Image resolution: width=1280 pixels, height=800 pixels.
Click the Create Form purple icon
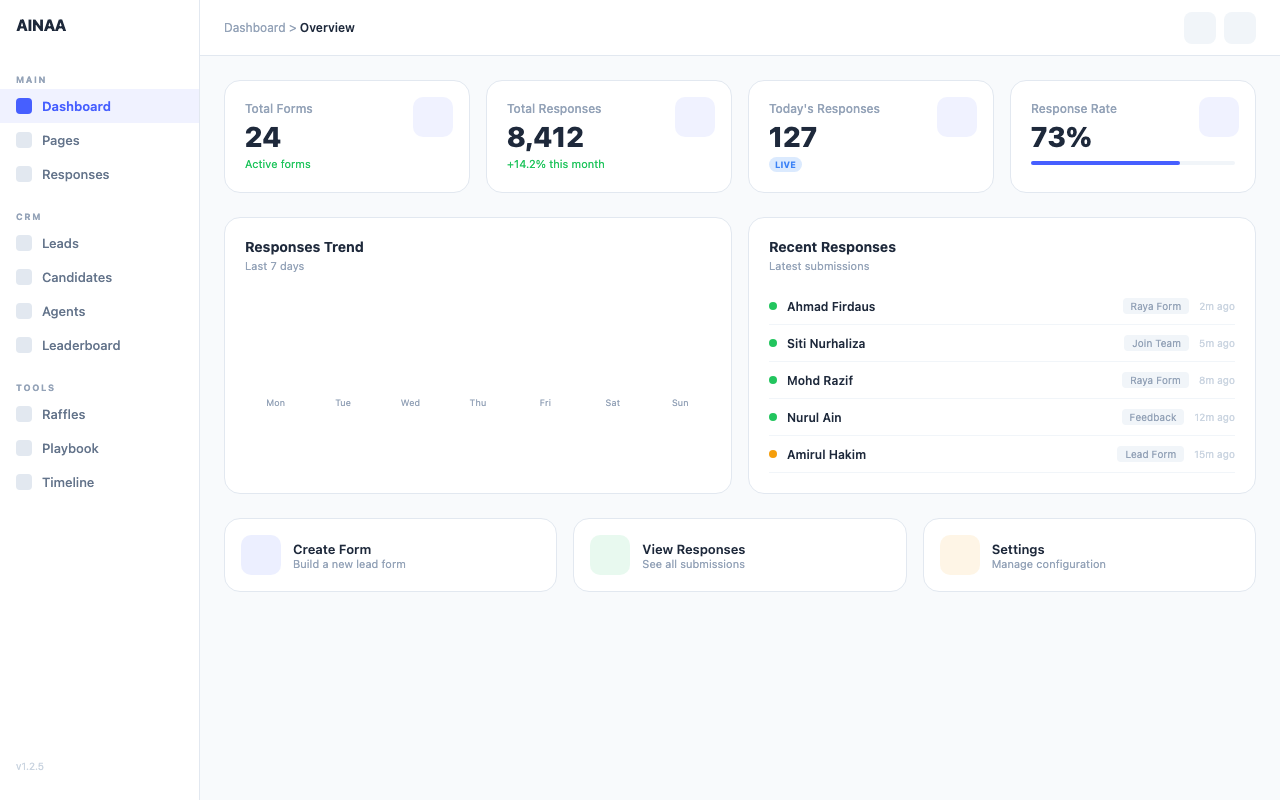(260, 555)
